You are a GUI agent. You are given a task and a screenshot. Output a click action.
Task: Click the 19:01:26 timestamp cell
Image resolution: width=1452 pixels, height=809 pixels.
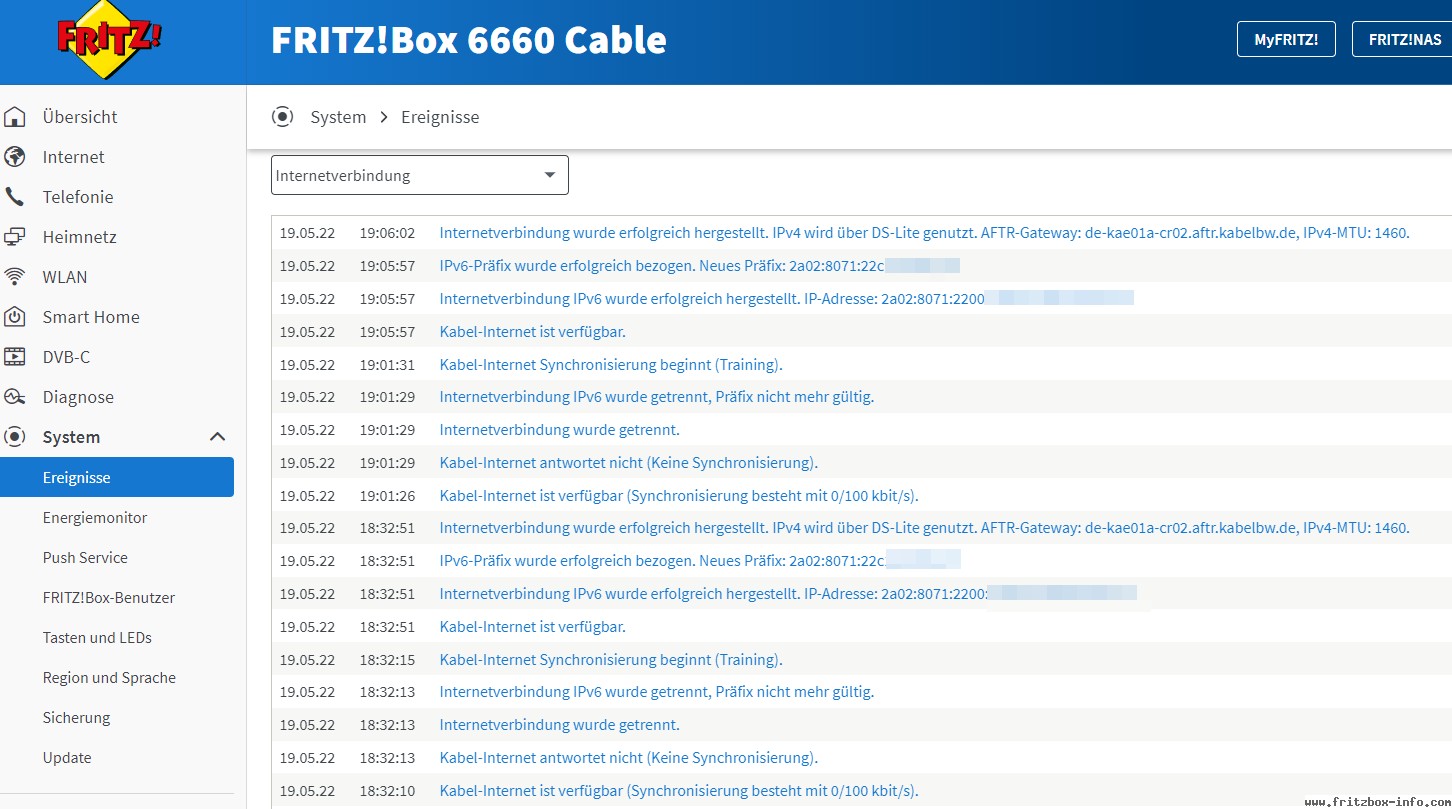tap(387, 495)
